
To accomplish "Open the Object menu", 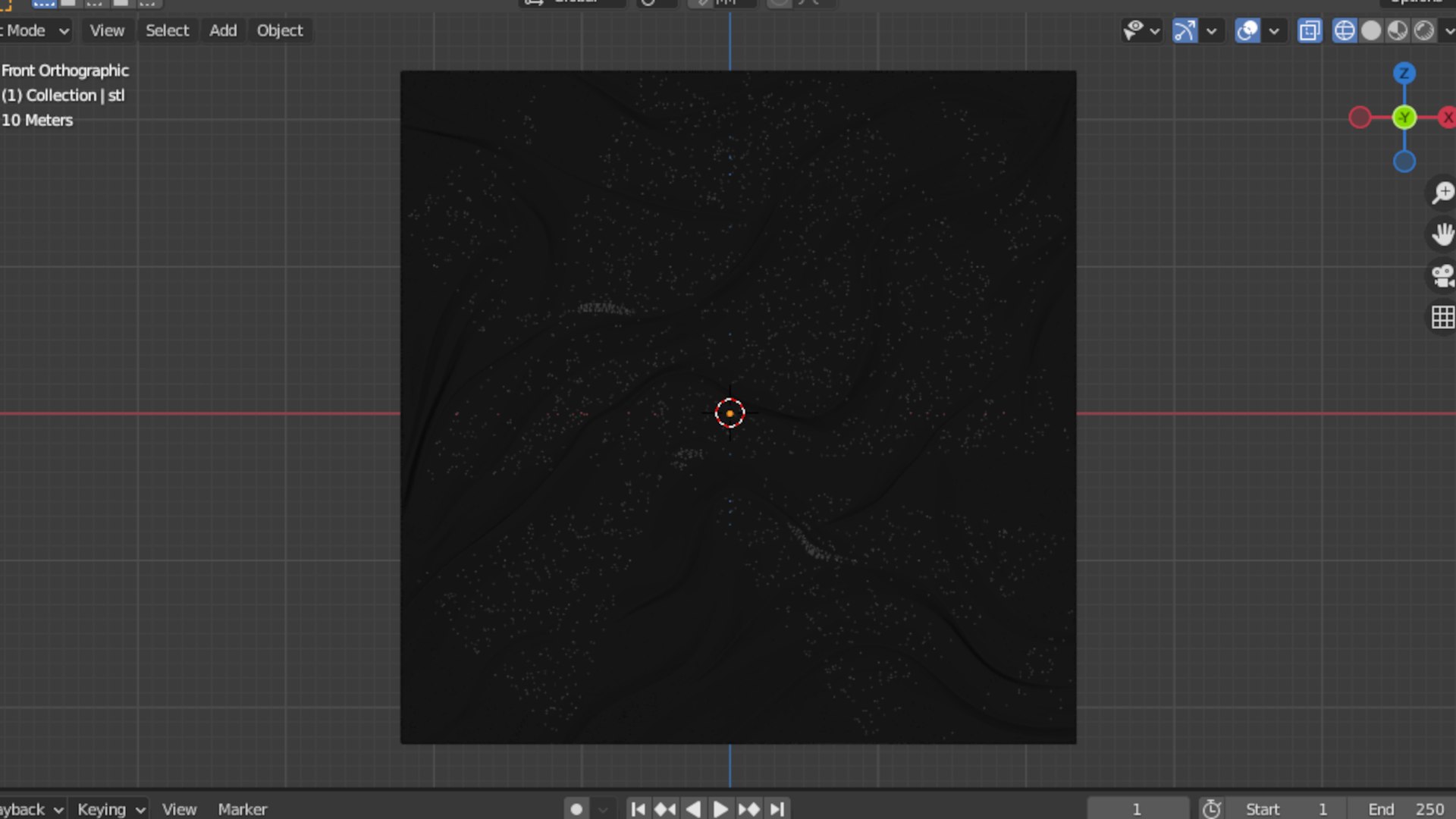I will 279,31.
